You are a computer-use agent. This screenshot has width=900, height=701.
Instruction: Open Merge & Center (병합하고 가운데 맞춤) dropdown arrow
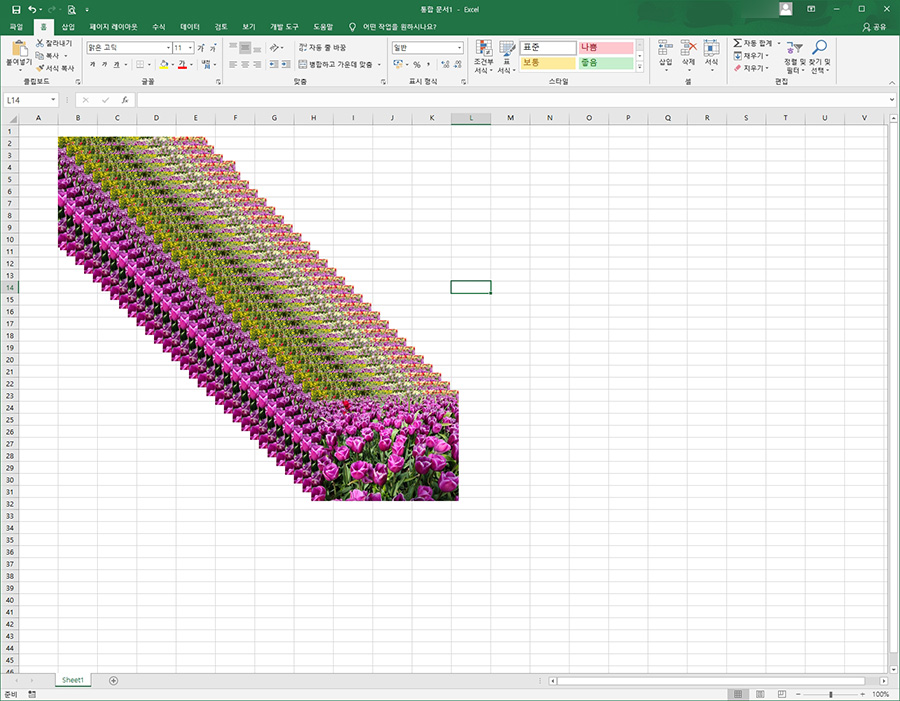tap(379, 64)
